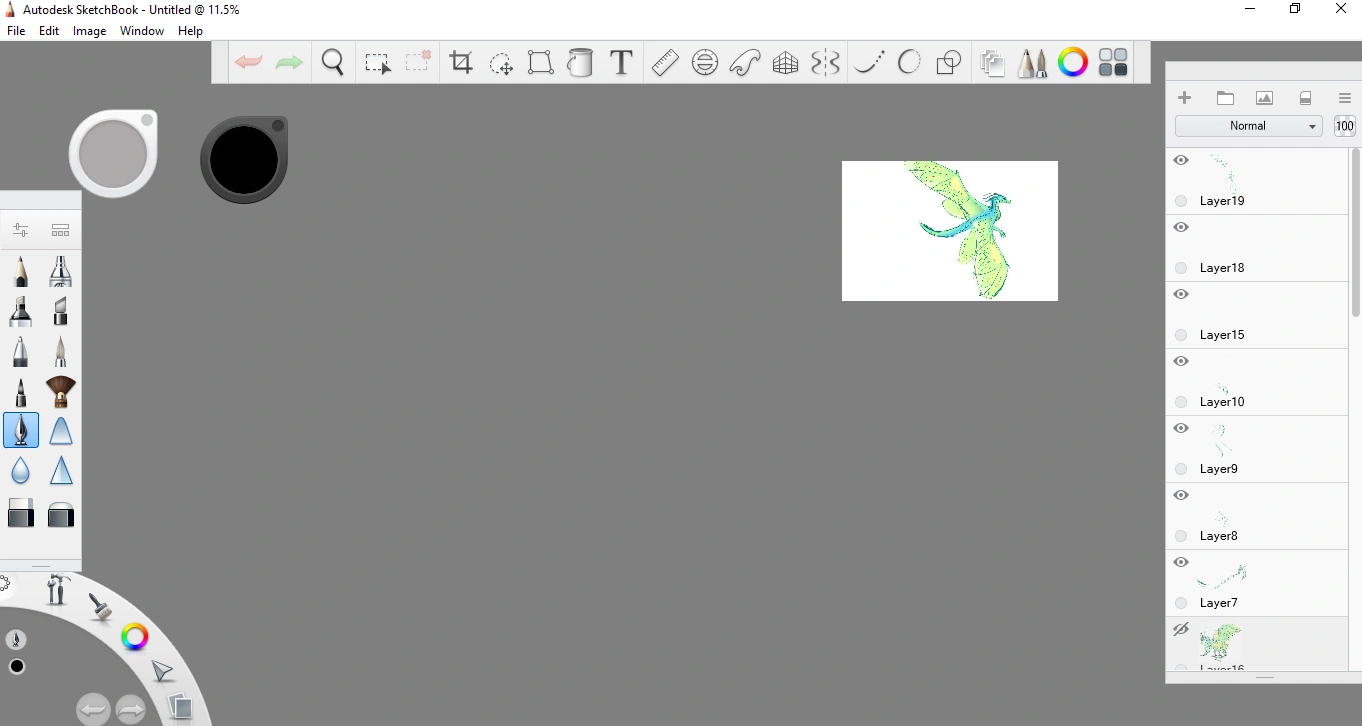
Task: Open the Window menu
Action: (142, 31)
